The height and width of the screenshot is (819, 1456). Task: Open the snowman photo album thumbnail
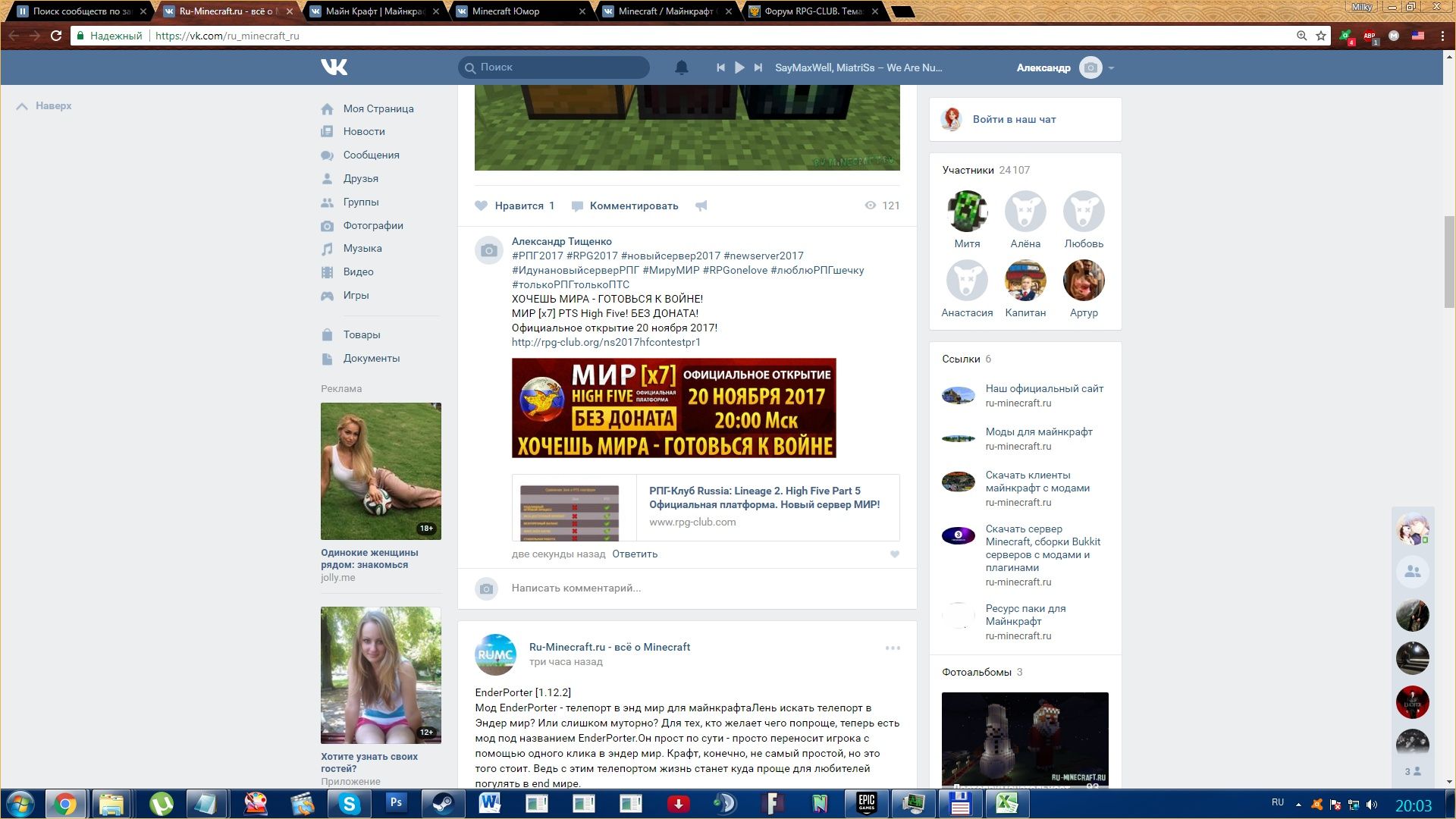1025,739
